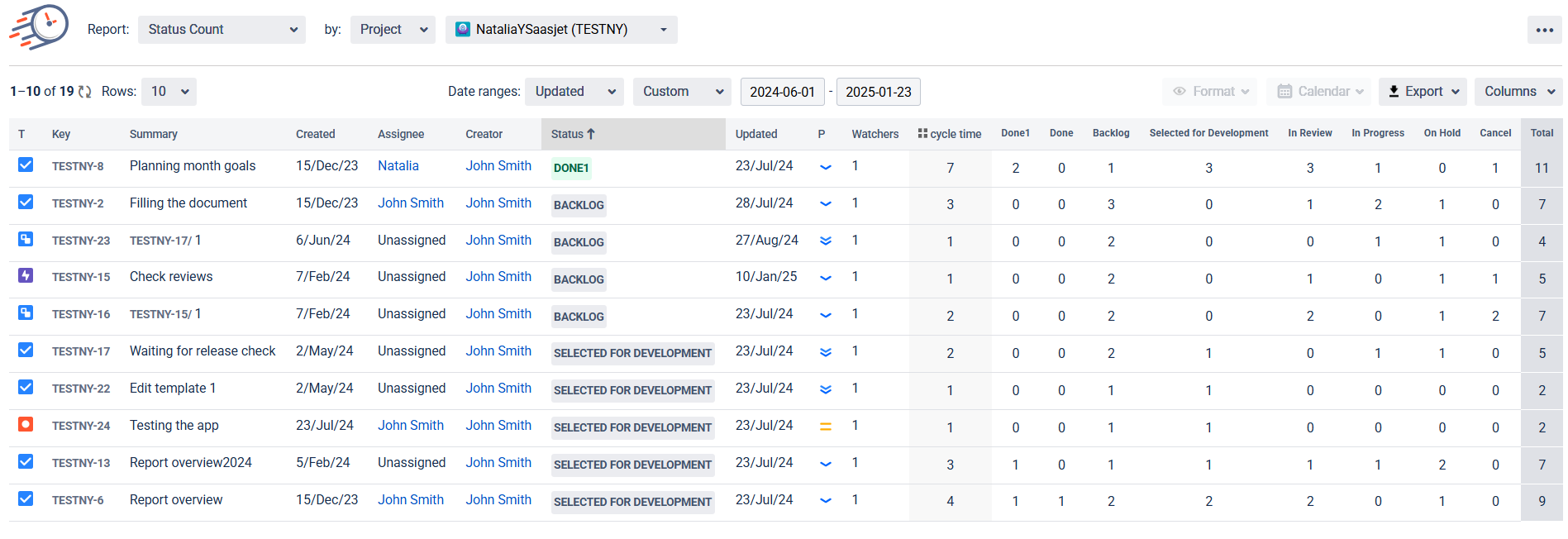This screenshot has width=1568, height=539.
Task: Open assignee Natalia link for TESTNY-8
Action: [398, 166]
